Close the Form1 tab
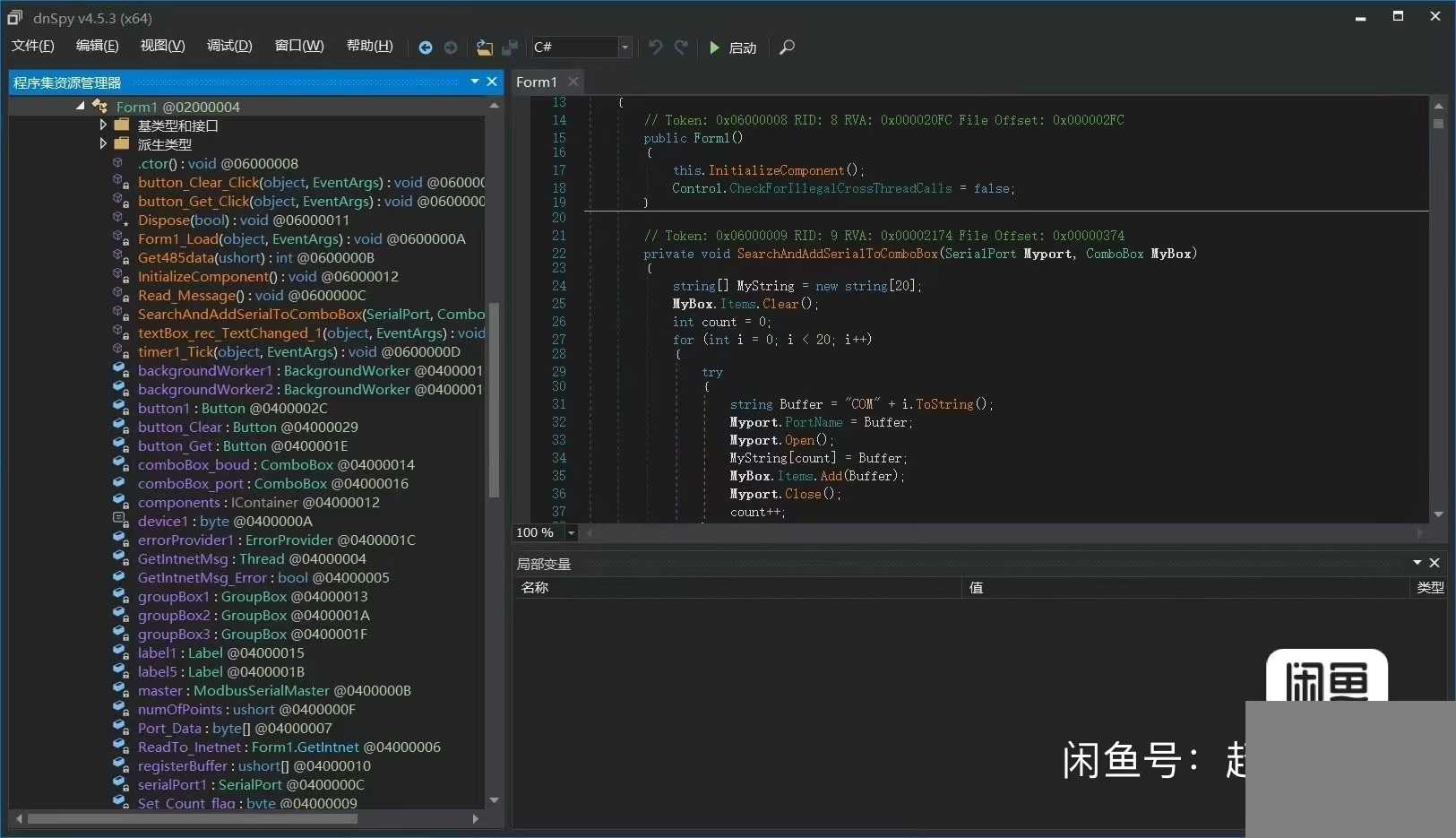Screen dimensions: 1456x838 pos(573,82)
